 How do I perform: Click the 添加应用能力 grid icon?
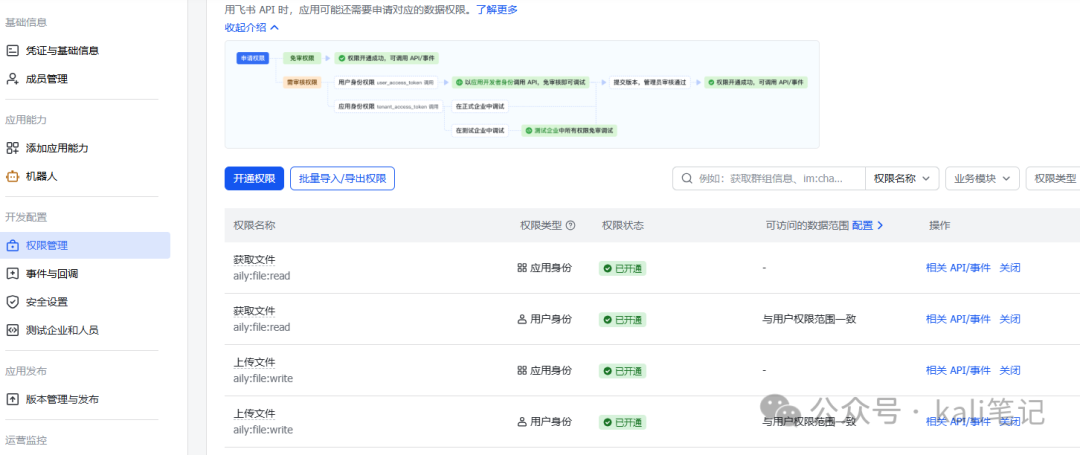[12, 148]
